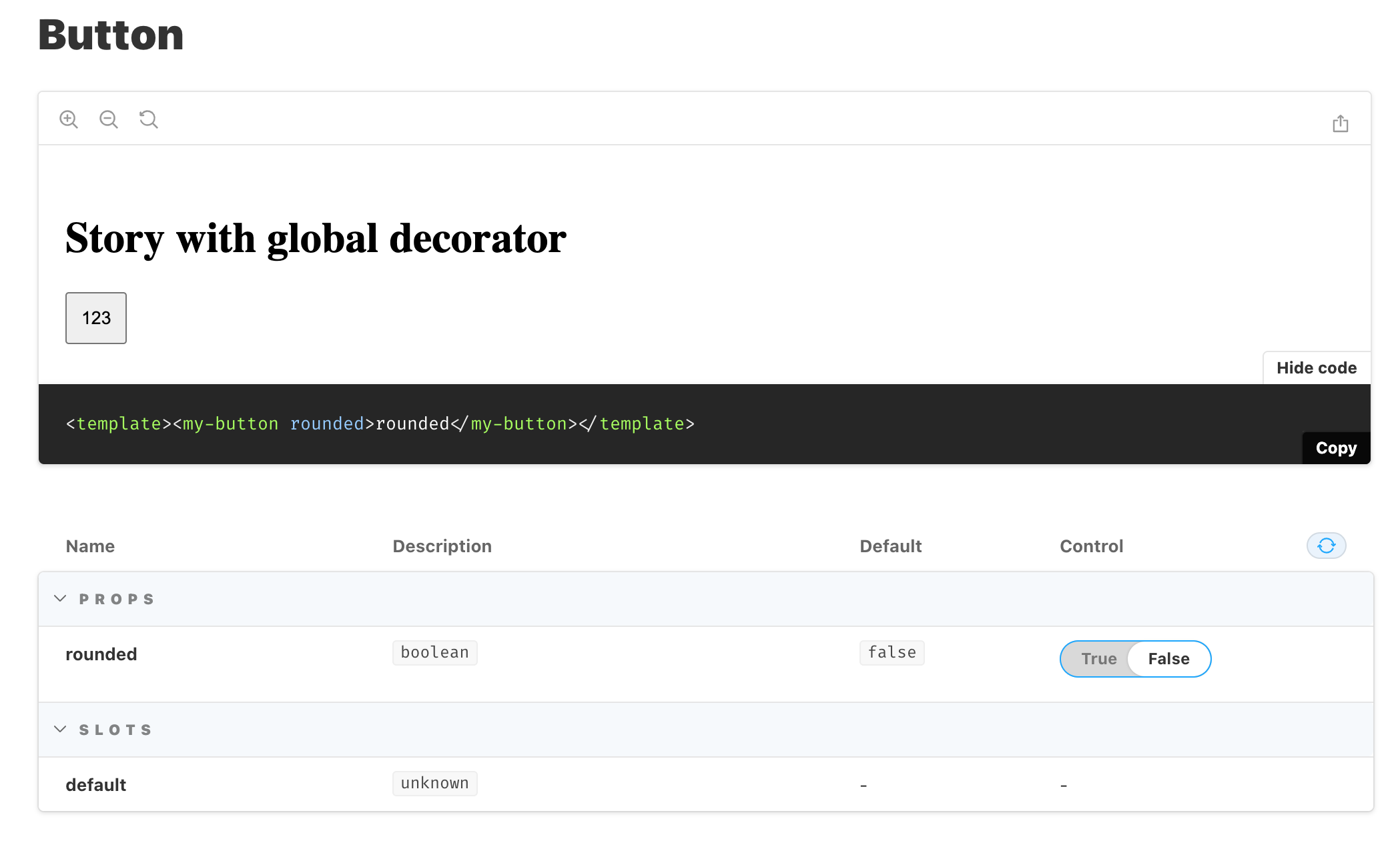Collapse the PROPS section

click(x=61, y=598)
